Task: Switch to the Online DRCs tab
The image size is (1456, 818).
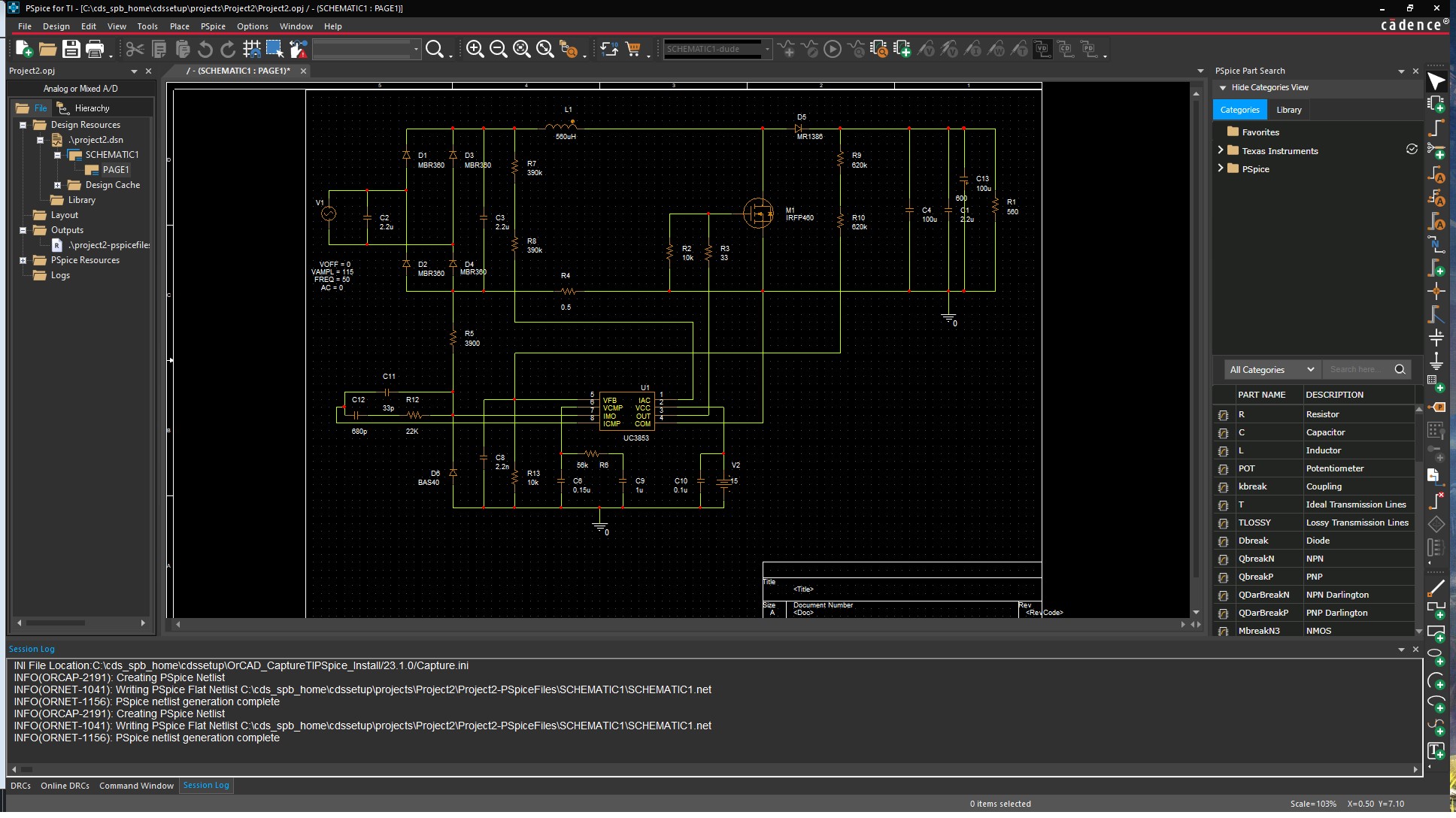Action: tap(65, 786)
